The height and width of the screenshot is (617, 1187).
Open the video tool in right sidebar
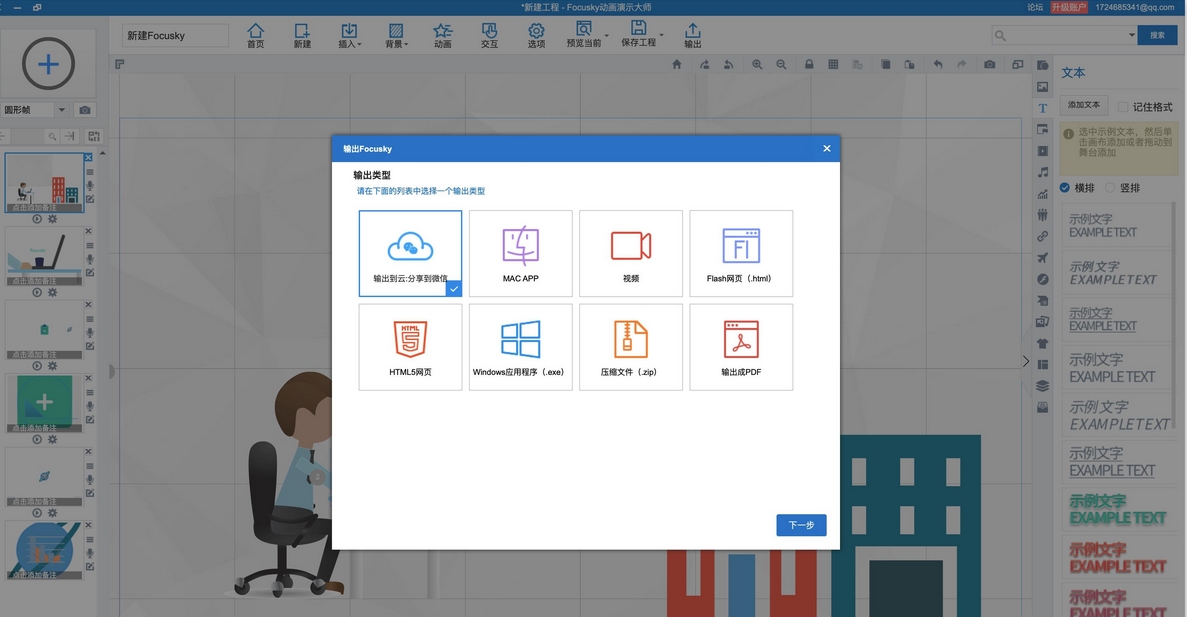coord(1042,151)
